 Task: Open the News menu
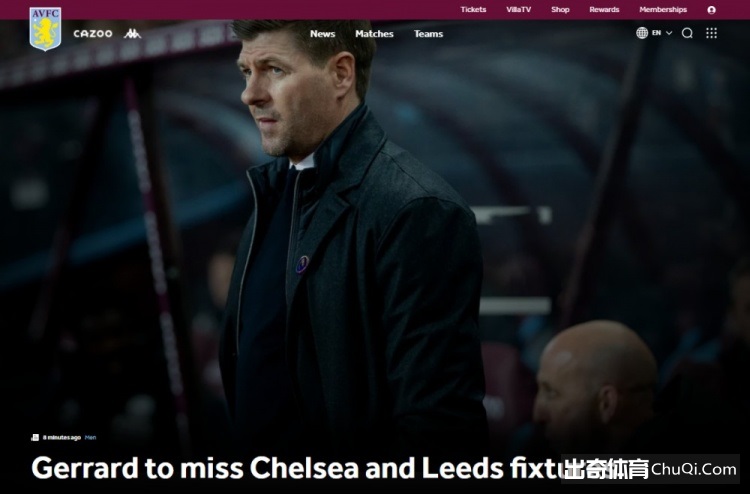(322, 34)
